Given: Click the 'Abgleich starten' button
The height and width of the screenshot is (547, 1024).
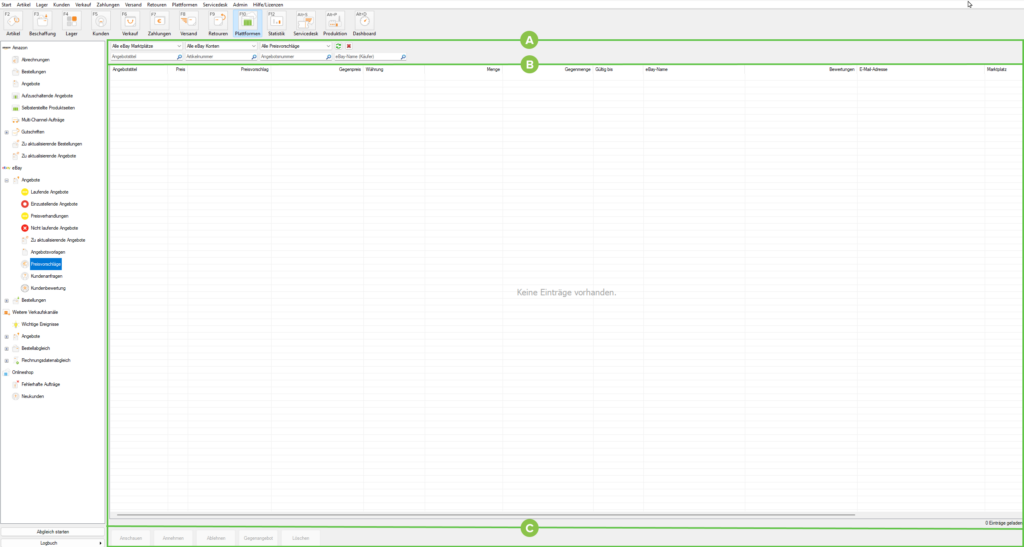Looking at the screenshot, I should click(52, 530).
